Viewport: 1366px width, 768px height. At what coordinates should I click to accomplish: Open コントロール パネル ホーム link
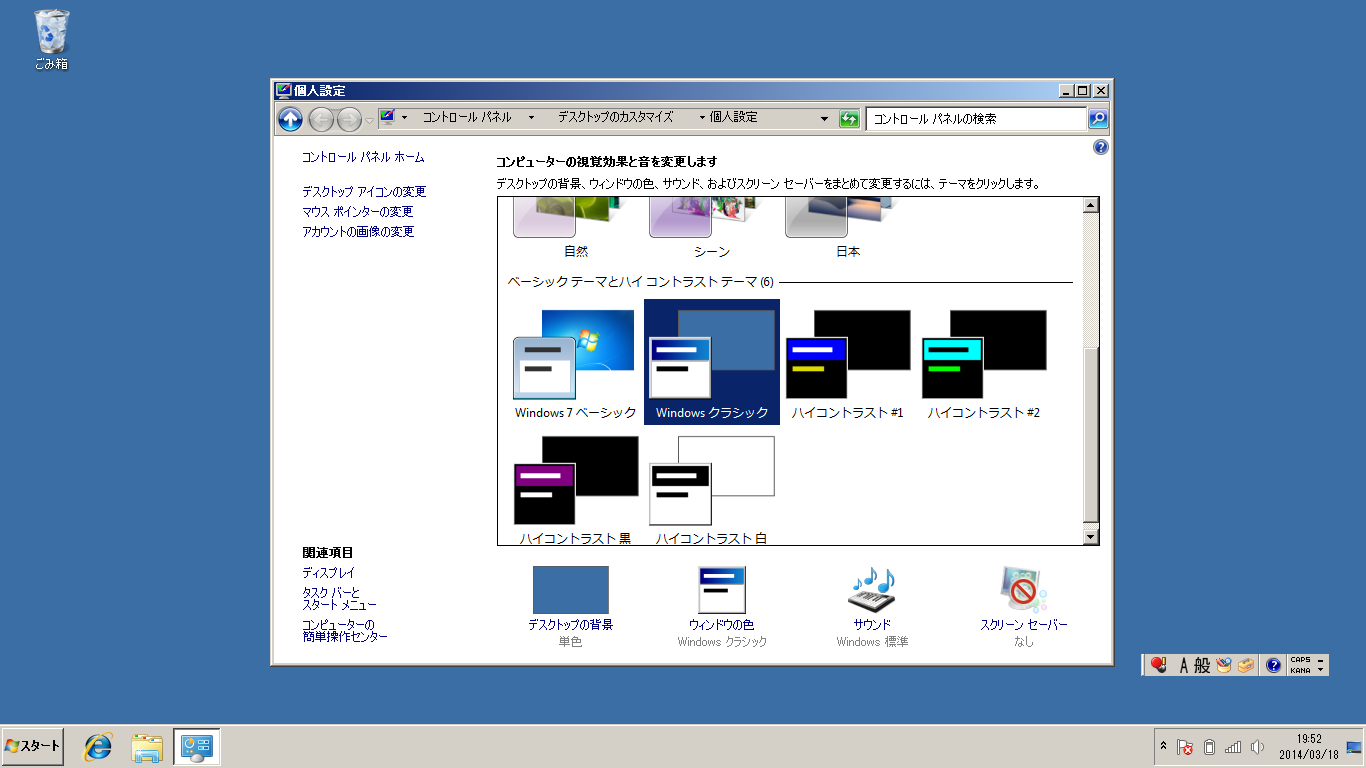tap(363, 157)
